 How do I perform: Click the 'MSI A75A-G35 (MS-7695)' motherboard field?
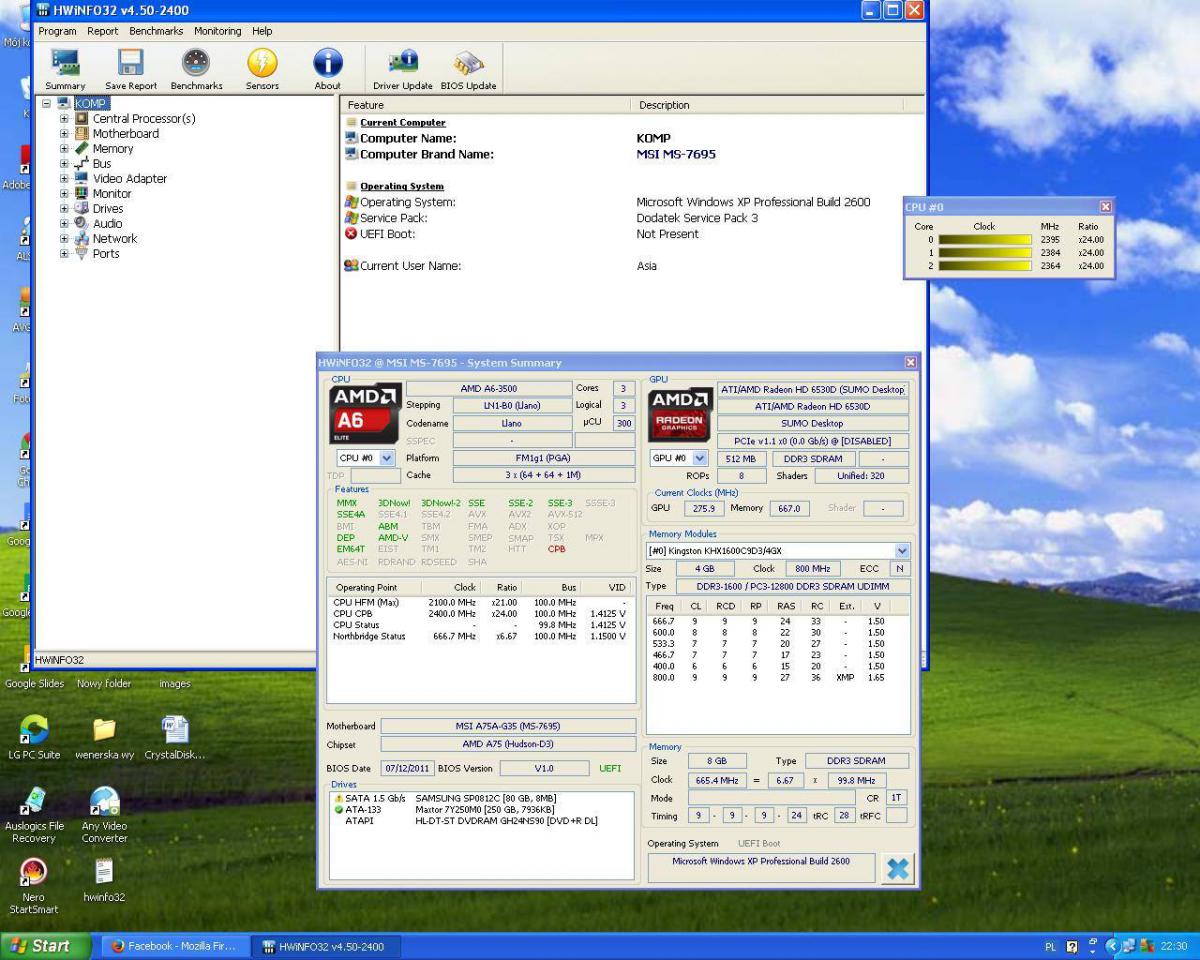pyautogui.click(x=508, y=726)
